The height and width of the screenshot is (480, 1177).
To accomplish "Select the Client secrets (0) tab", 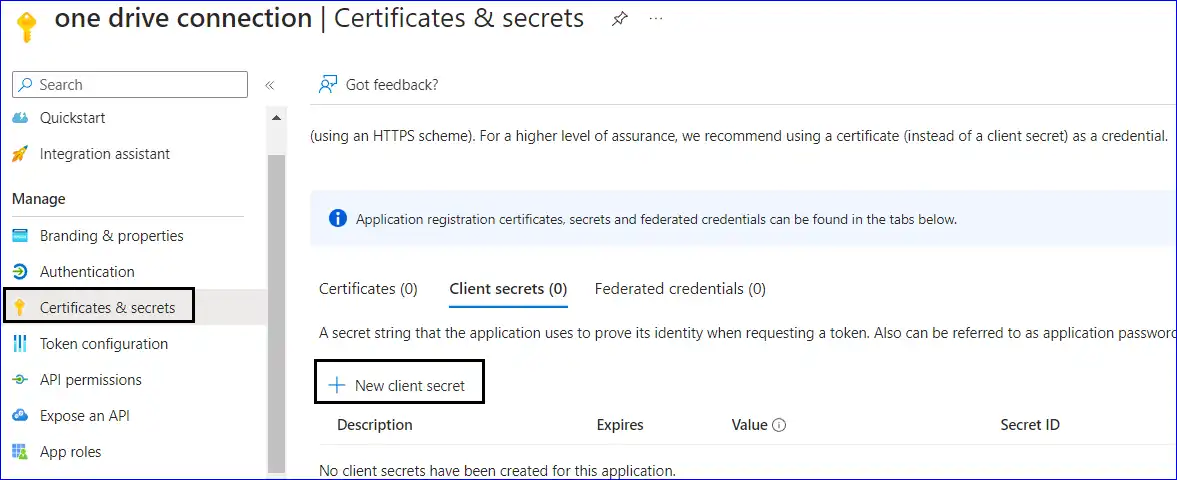I will pos(508,289).
